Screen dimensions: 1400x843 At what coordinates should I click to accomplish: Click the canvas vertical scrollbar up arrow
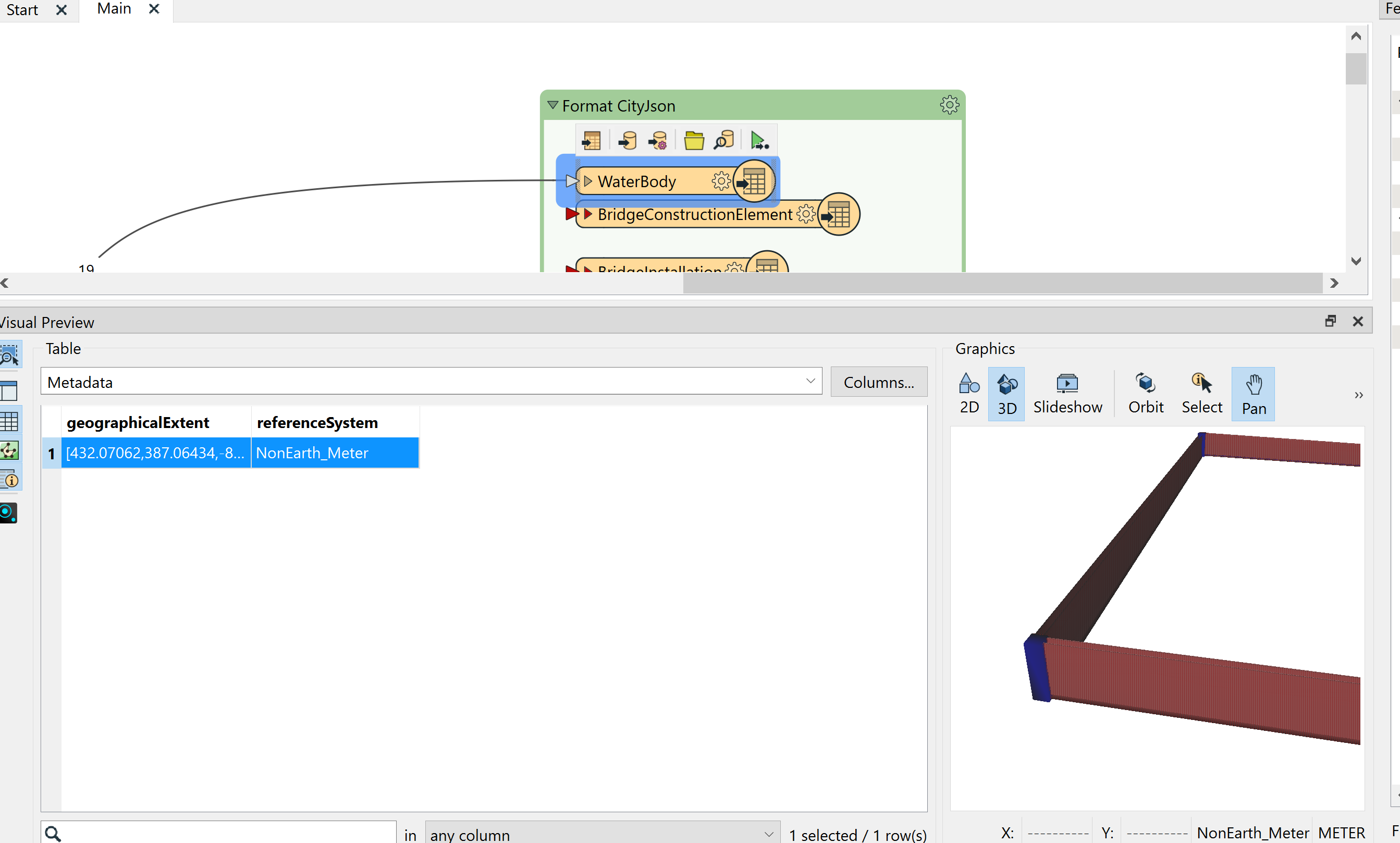click(x=1356, y=36)
